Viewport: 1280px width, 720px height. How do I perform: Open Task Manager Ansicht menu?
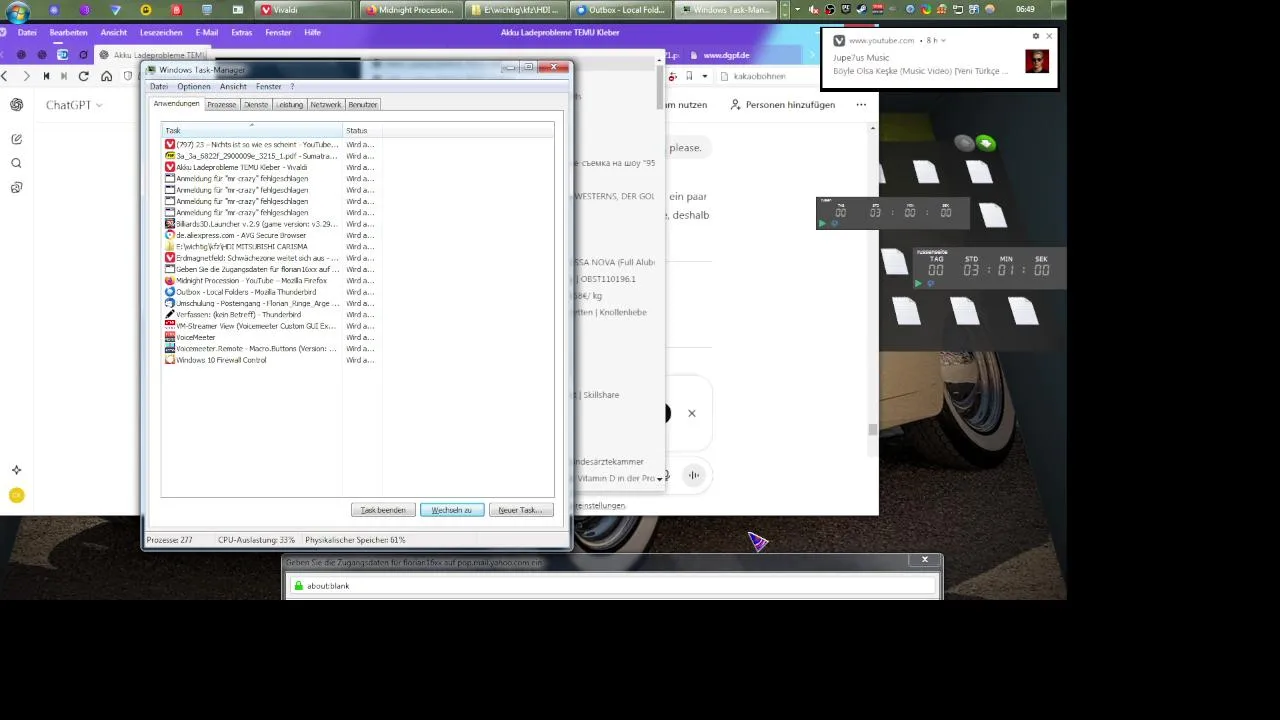click(233, 87)
